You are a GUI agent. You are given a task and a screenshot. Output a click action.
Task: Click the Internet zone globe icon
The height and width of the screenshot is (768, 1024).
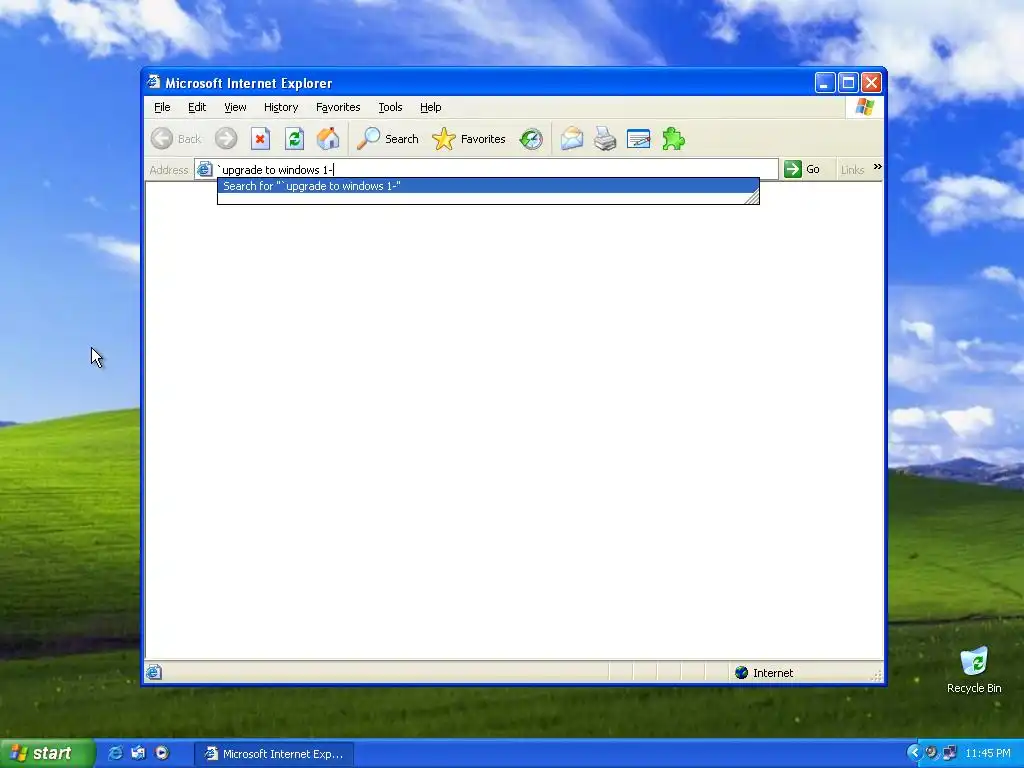click(x=741, y=673)
